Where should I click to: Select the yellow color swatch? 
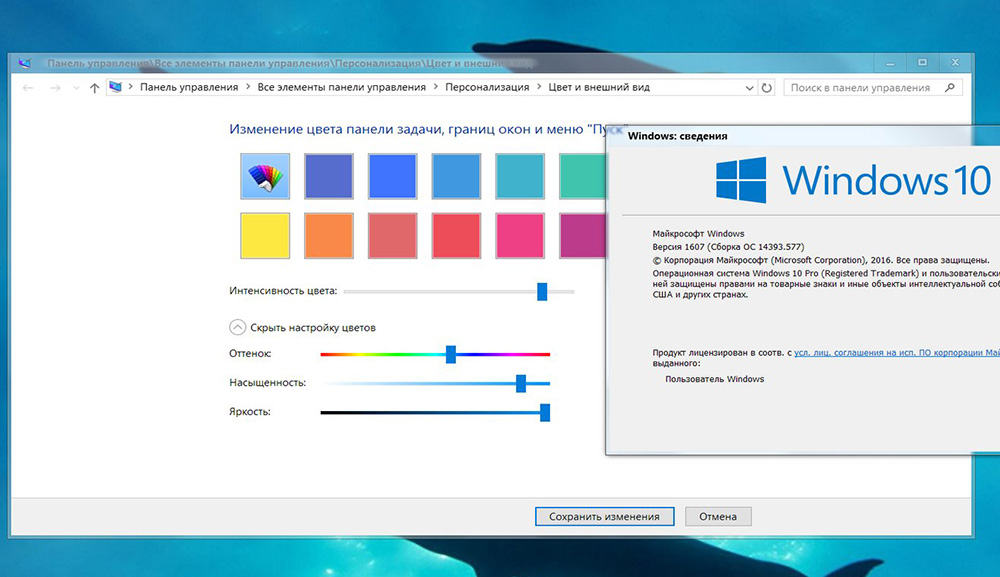pos(265,237)
